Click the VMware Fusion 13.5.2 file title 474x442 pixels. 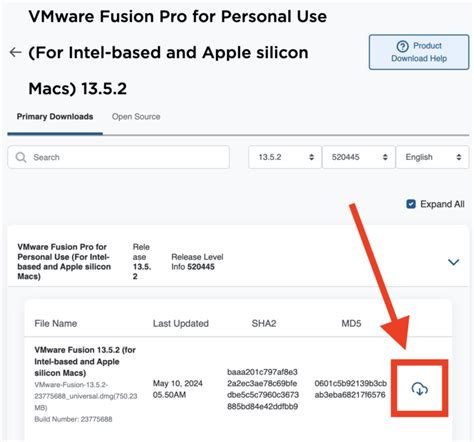[x=85, y=361]
